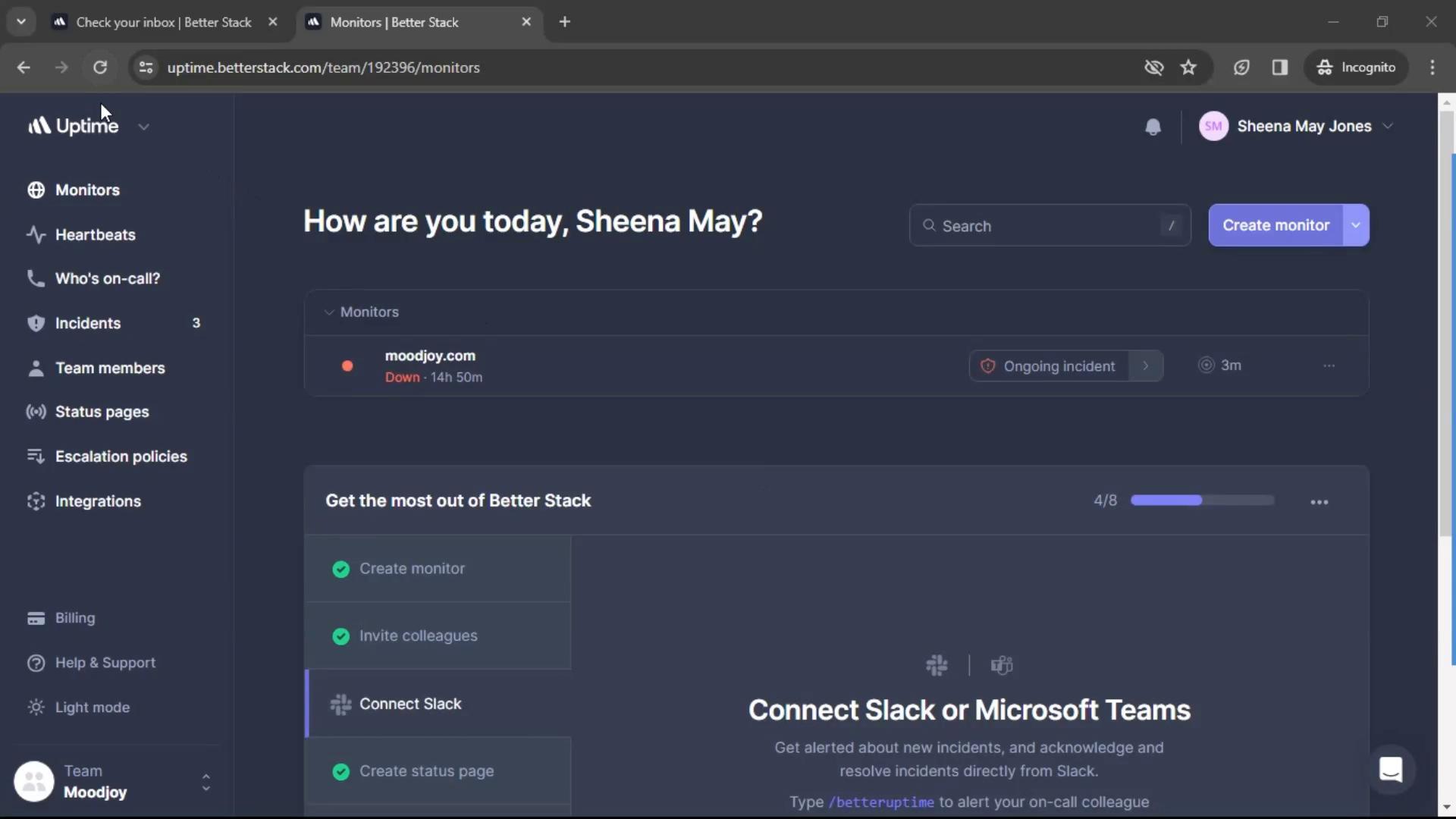Viewport: 1456px width, 819px height.
Task: Click the Create monitor button
Action: 1276,225
